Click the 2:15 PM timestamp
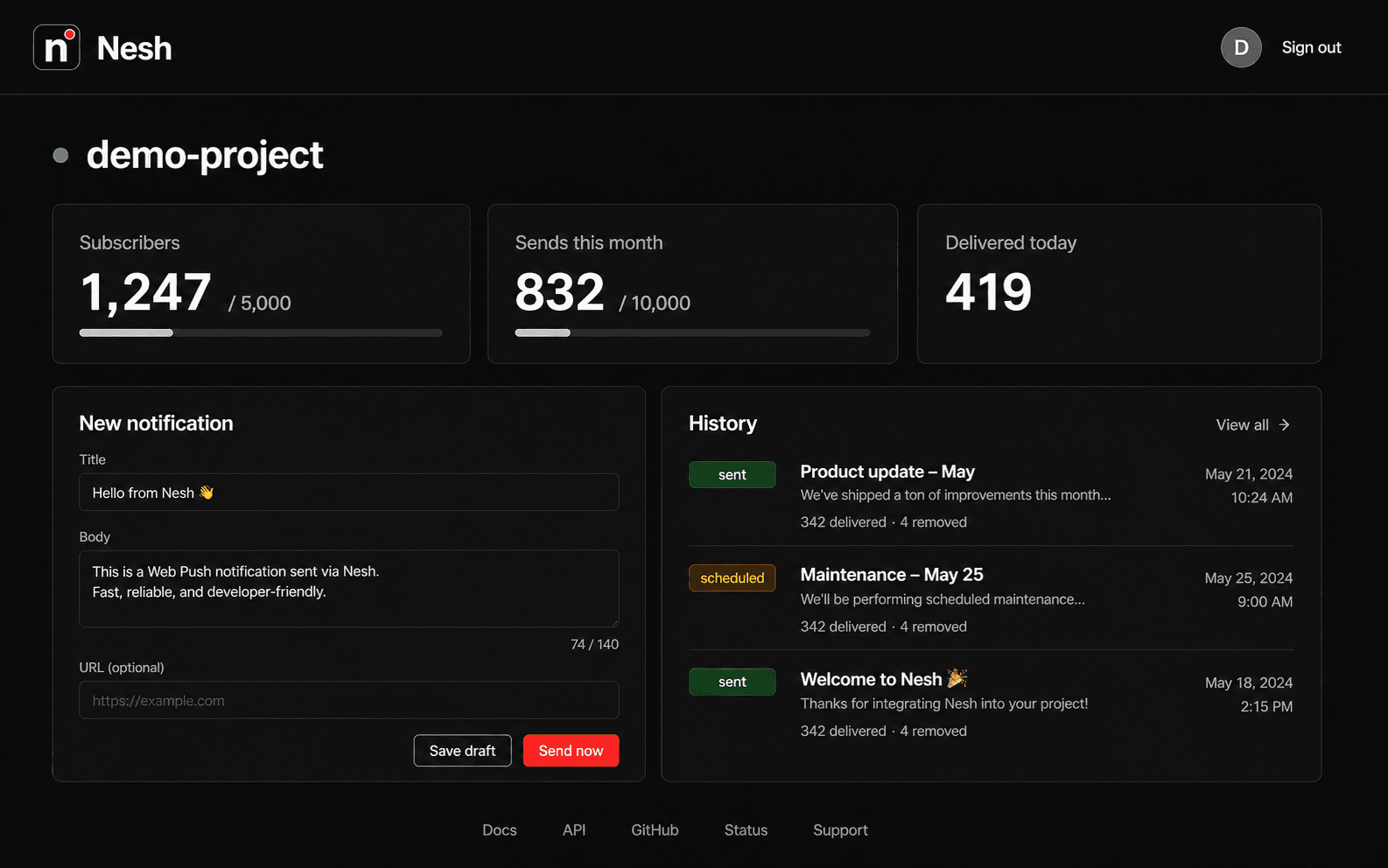Viewport: 1388px width, 868px height. pyautogui.click(x=1266, y=706)
